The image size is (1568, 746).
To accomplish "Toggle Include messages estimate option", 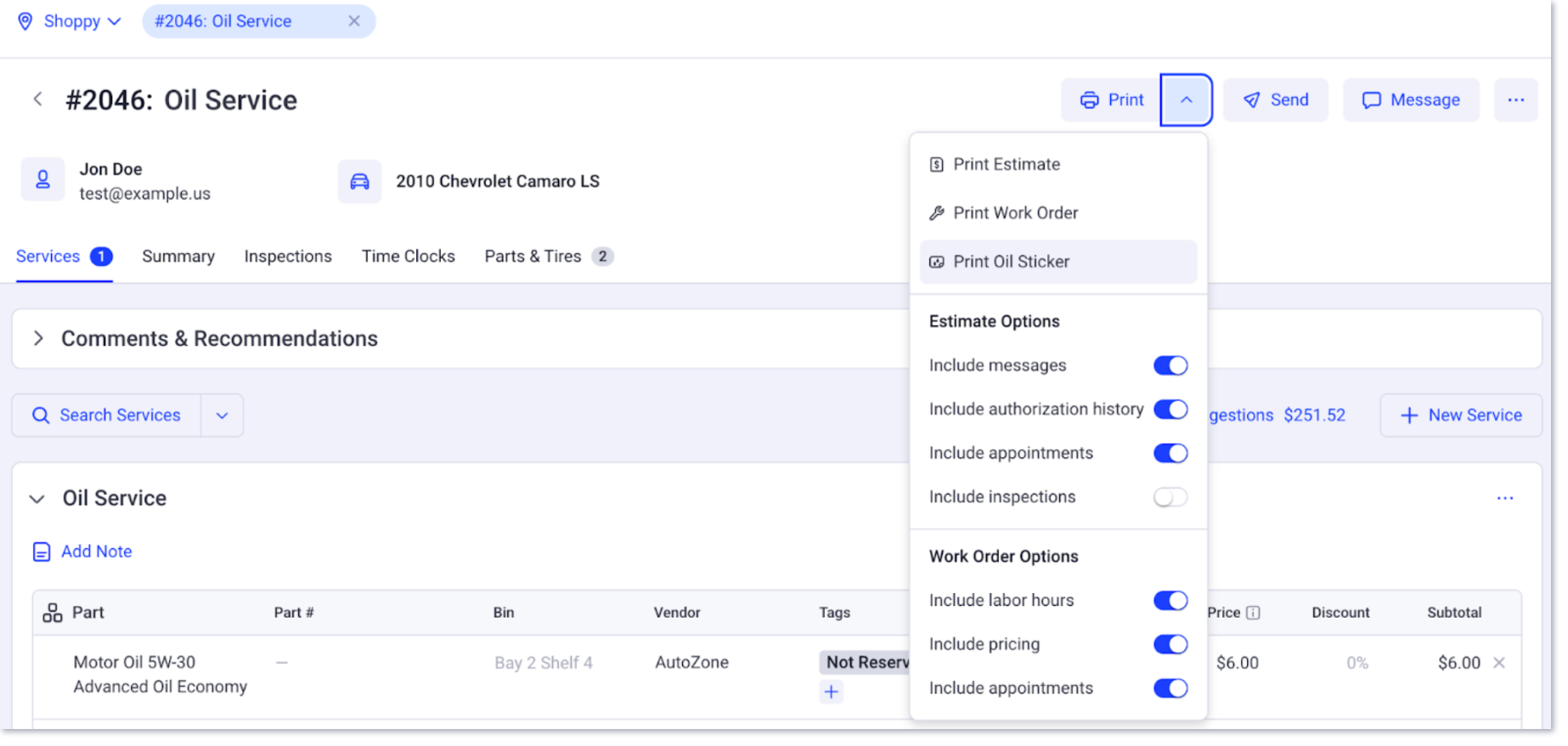I will [x=1170, y=365].
